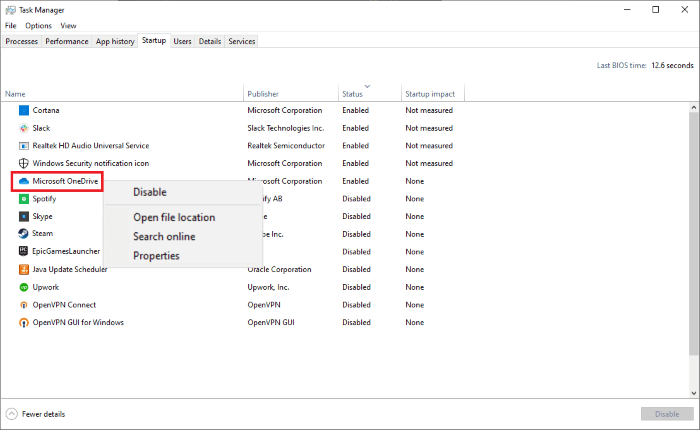Click the Disable button at bottom right
Screen dimensions: 700x430
[667, 414]
